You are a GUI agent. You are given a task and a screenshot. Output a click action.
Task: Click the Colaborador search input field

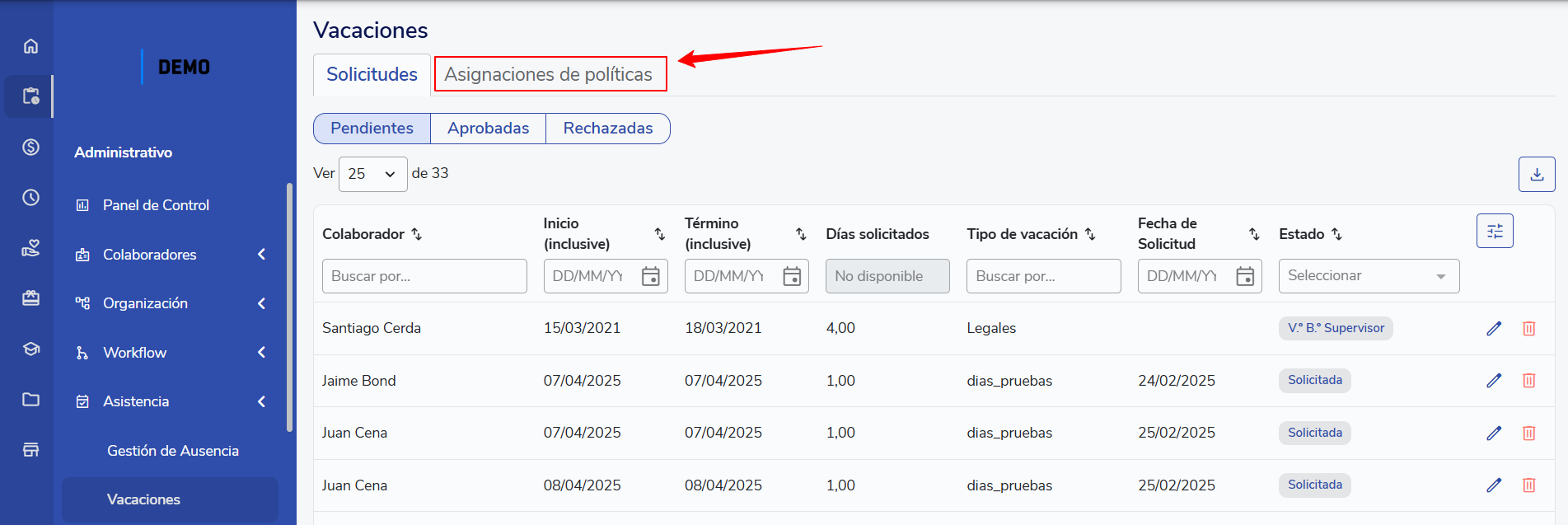click(424, 276)
